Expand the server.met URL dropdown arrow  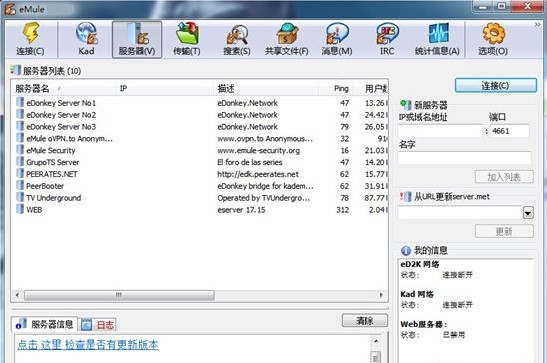528,212
